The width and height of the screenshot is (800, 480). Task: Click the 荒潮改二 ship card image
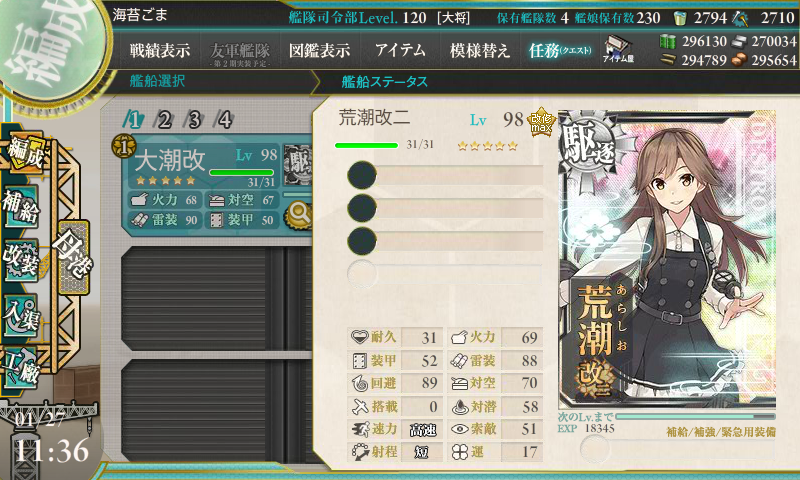(667, 259)
